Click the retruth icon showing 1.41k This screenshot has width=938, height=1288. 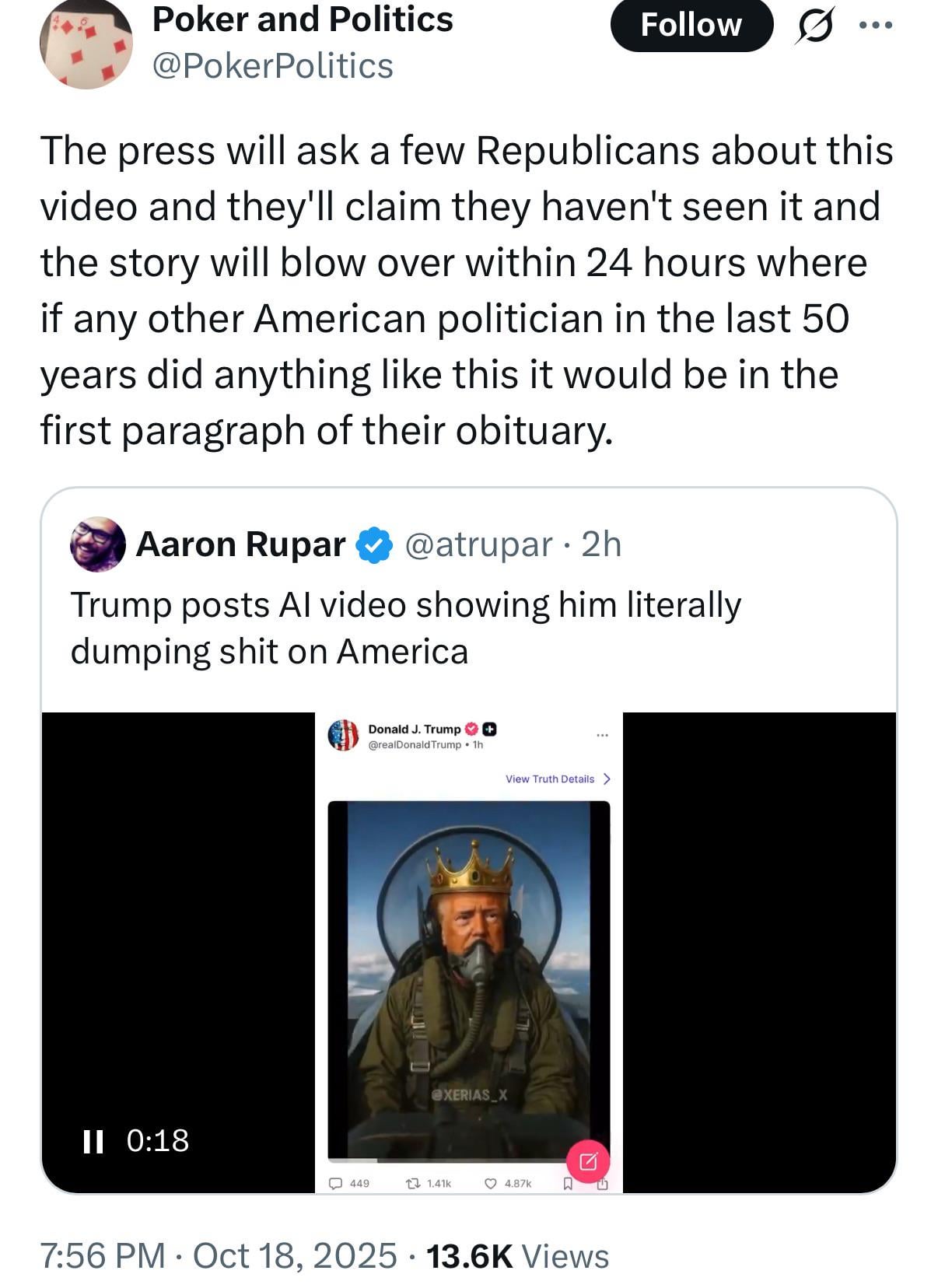click(x=415, y=1184)
